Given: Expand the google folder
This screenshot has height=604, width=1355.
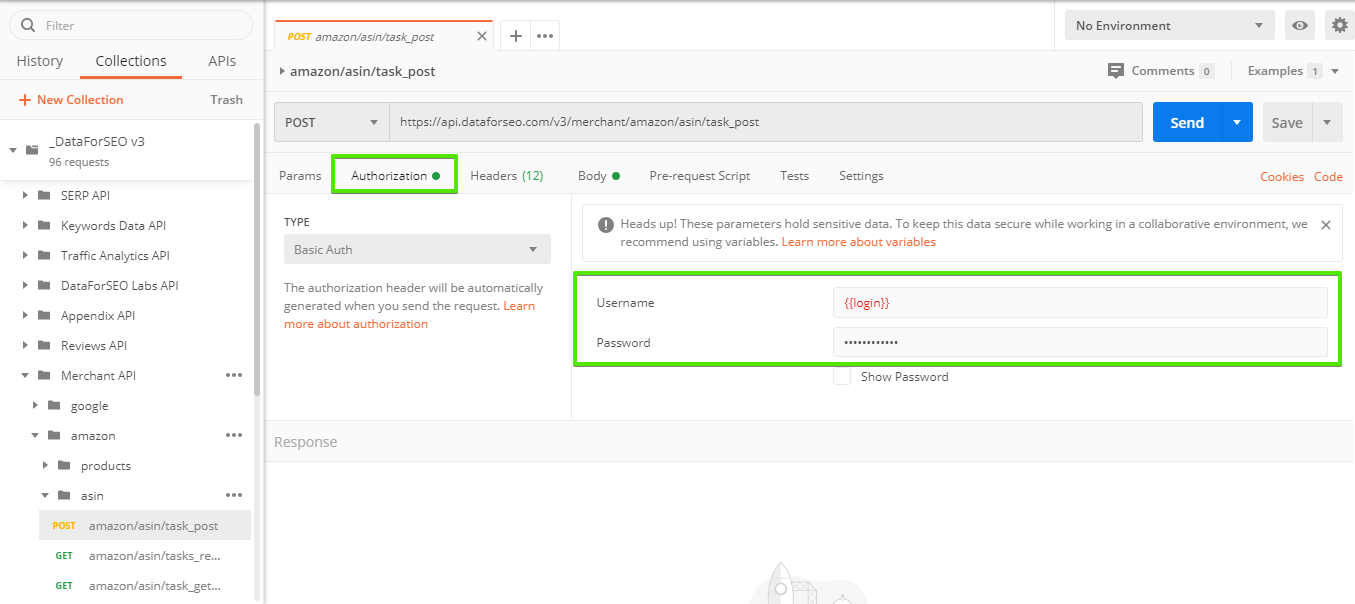Looking at the screenshot, I should point(35,406).
